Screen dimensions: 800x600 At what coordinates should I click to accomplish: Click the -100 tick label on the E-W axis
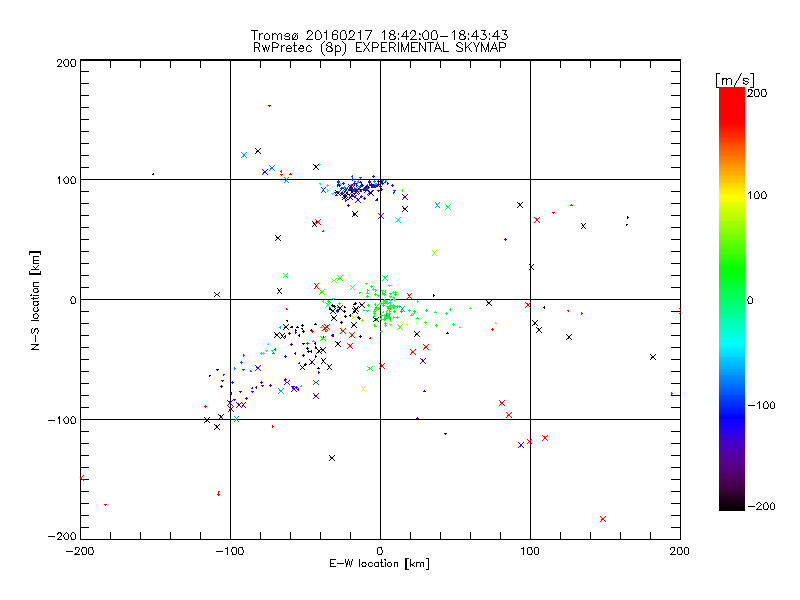[230, 551]
